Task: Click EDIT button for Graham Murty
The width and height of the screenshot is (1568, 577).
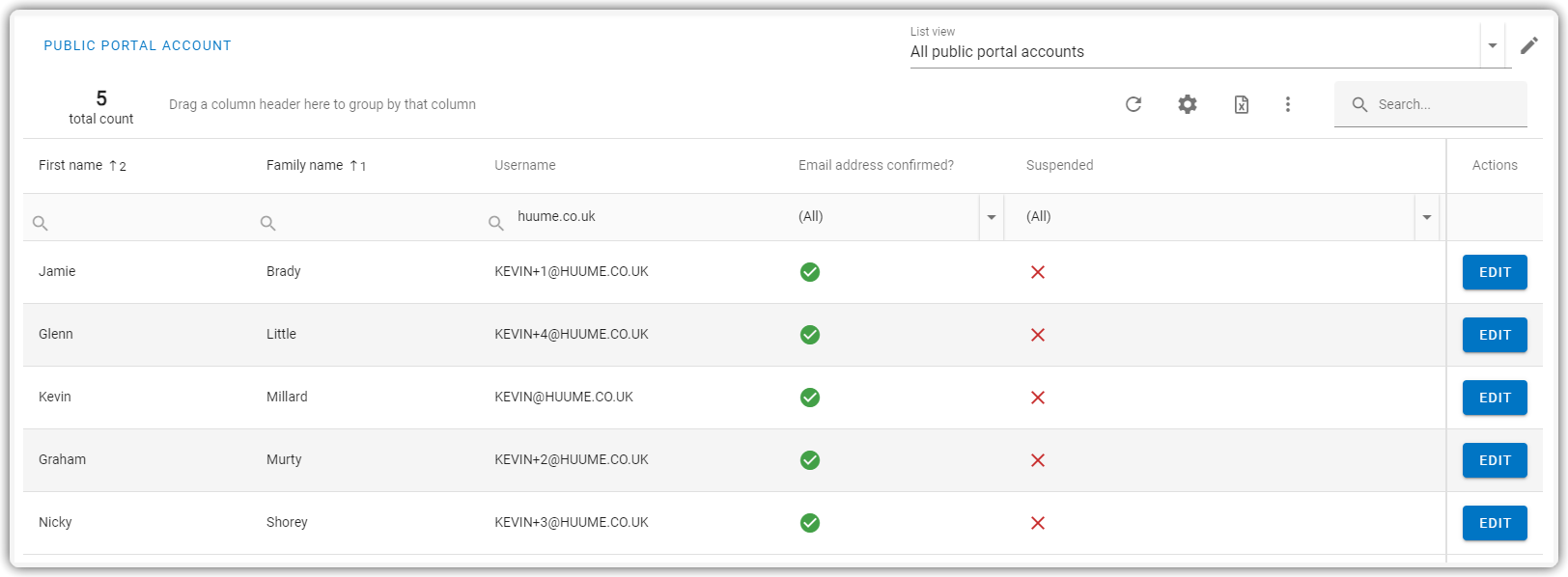Action: tap(1495, 460)
